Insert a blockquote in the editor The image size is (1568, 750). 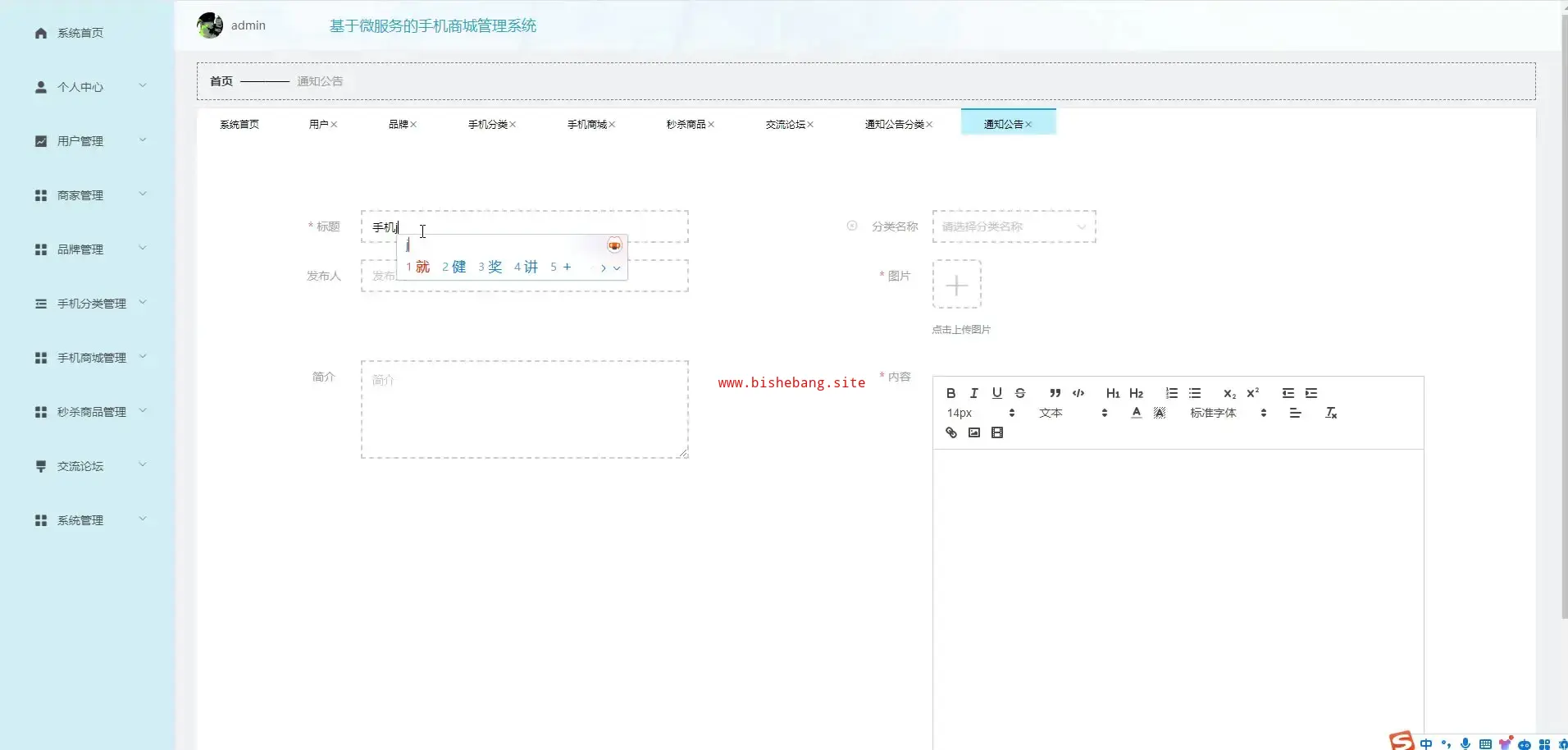[x=1055, y=393]
